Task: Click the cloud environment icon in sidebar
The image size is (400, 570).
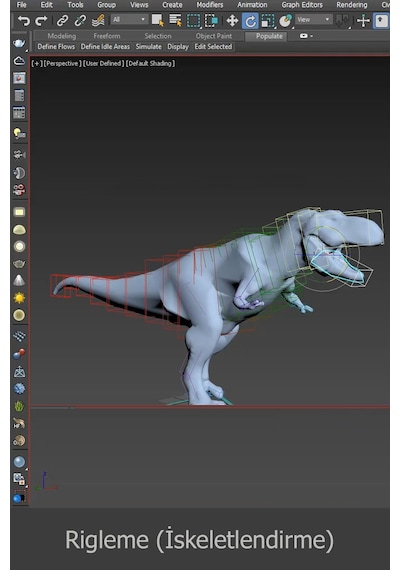Action: 19,61
